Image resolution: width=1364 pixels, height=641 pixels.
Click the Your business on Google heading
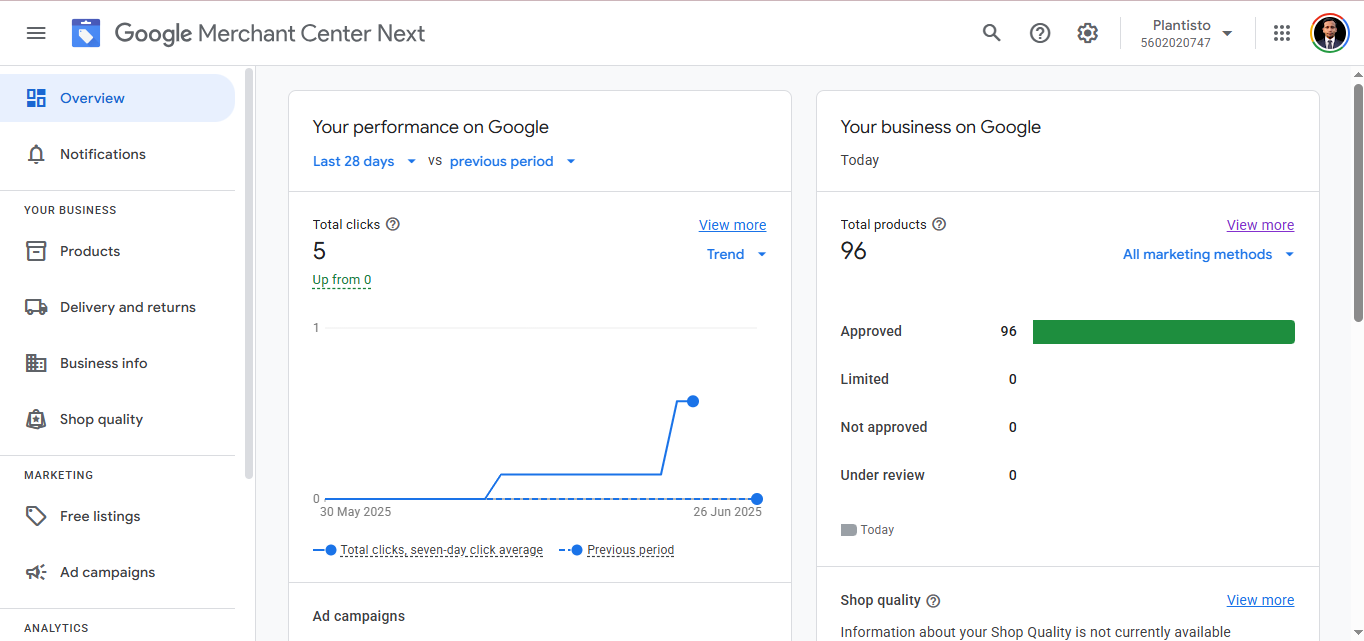941,127
